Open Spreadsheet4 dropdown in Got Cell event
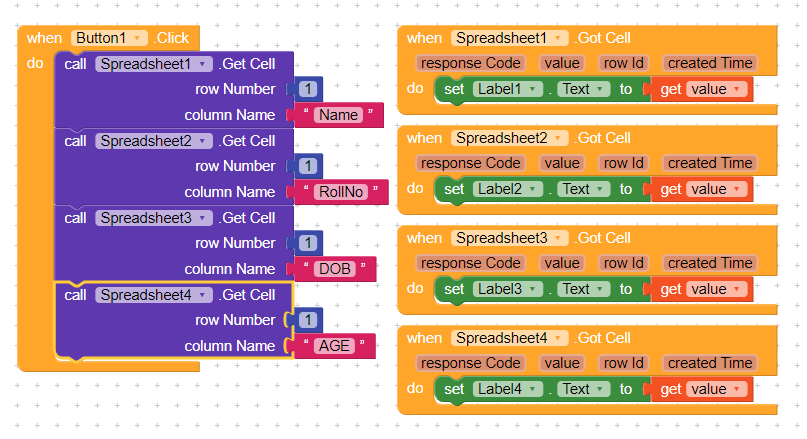This screenshot has height=439, width=807. click(x=510, y=338)
